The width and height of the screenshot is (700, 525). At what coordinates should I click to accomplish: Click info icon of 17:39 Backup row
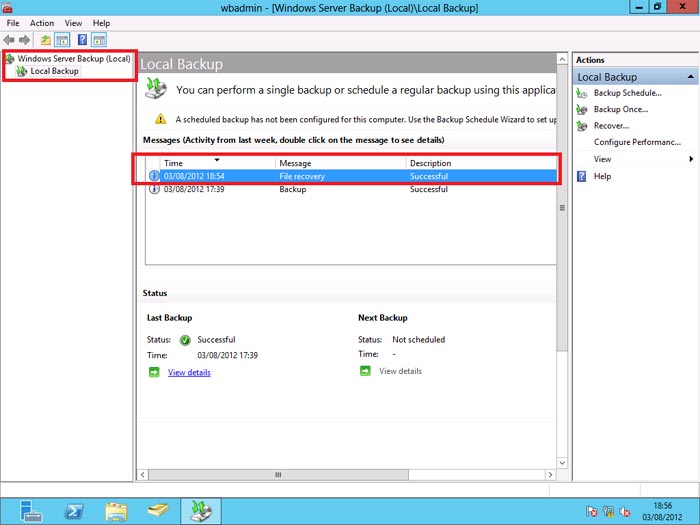click(154, 189)
